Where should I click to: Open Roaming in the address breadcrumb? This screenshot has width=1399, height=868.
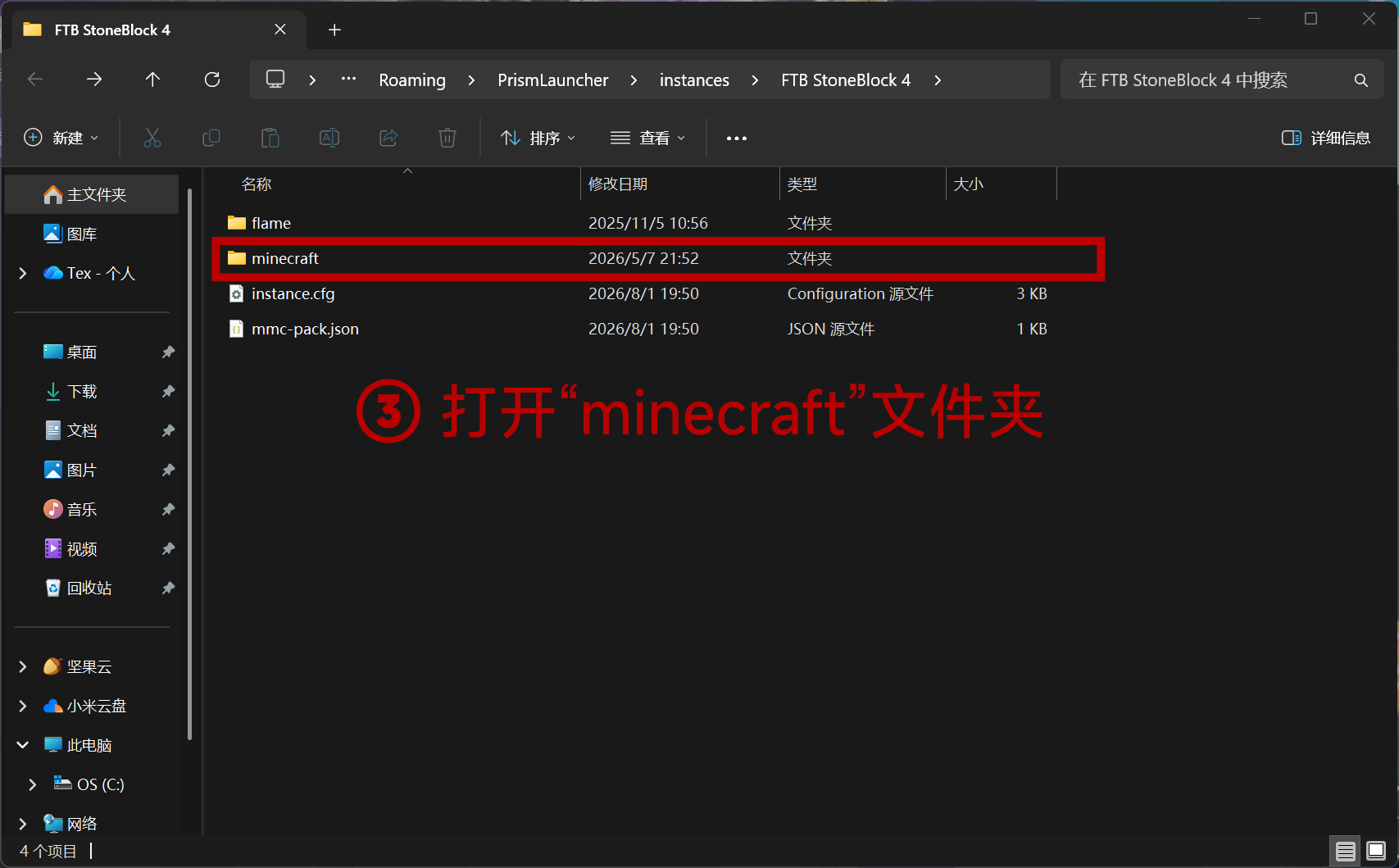(412, 80)
